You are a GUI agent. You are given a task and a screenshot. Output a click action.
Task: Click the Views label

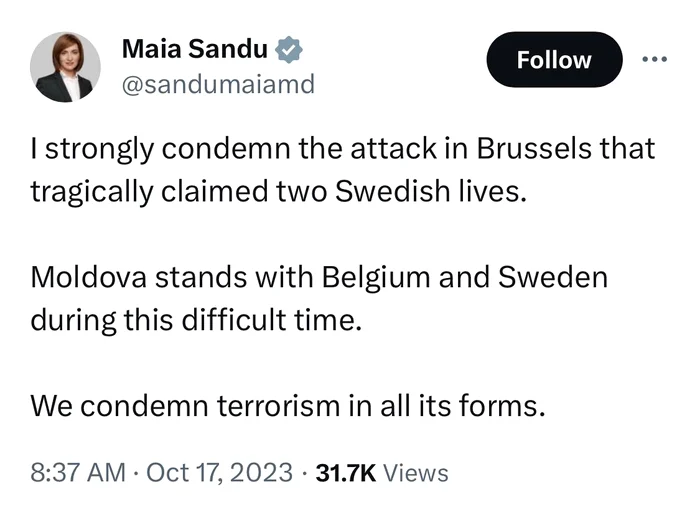coord(416,473)
